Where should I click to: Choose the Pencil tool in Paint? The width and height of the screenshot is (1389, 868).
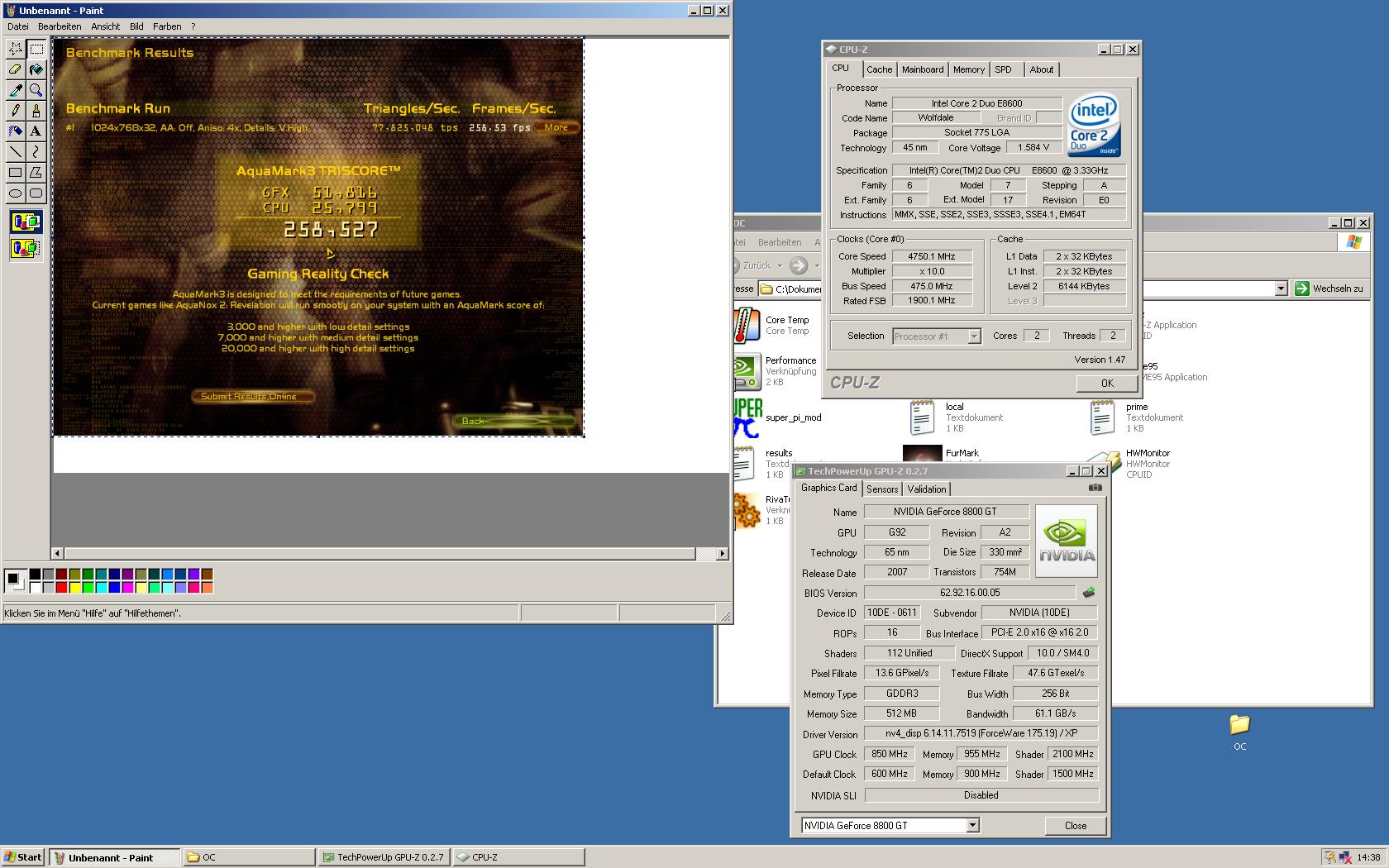coord(15,111)
